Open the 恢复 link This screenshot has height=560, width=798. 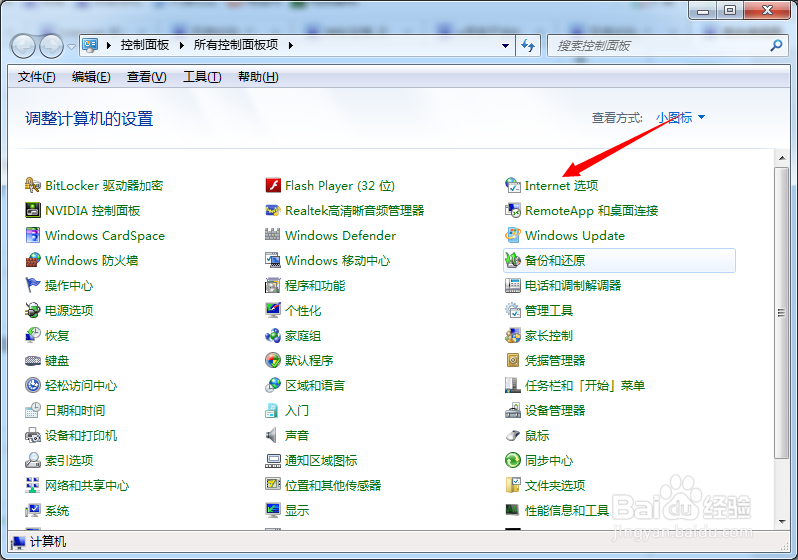coord(57,335)
